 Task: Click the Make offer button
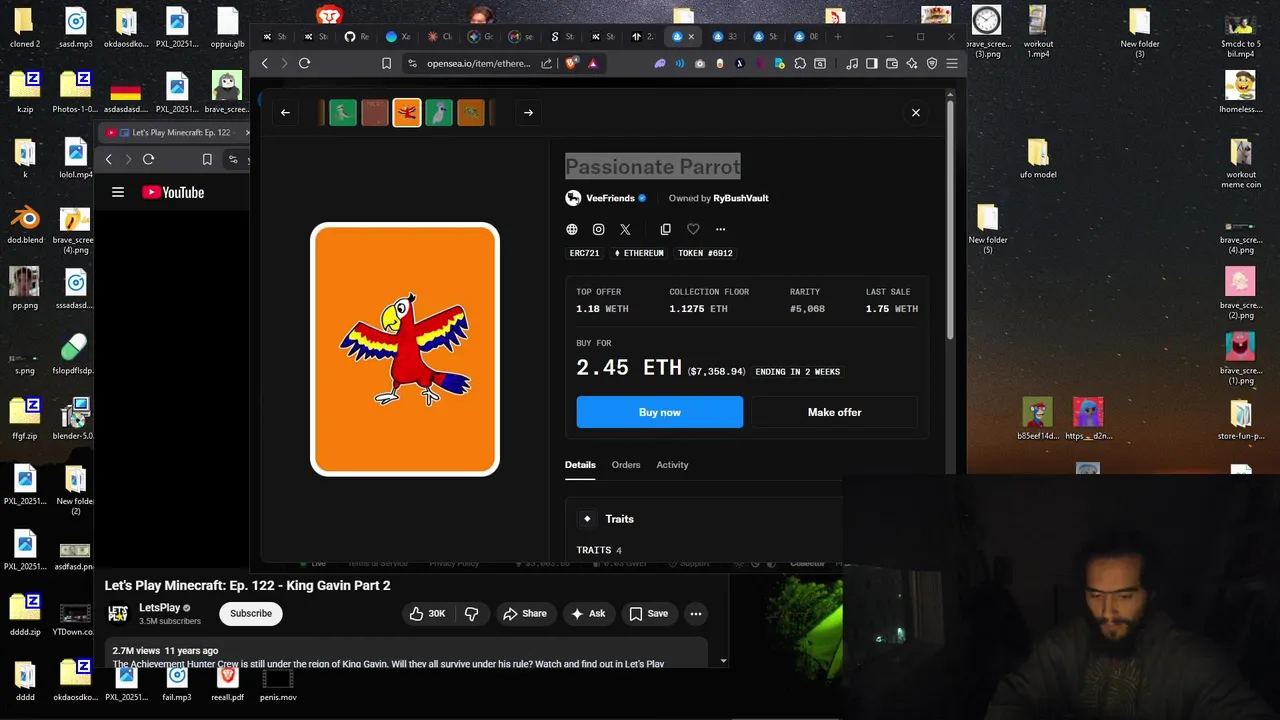(x=834, y=412)
